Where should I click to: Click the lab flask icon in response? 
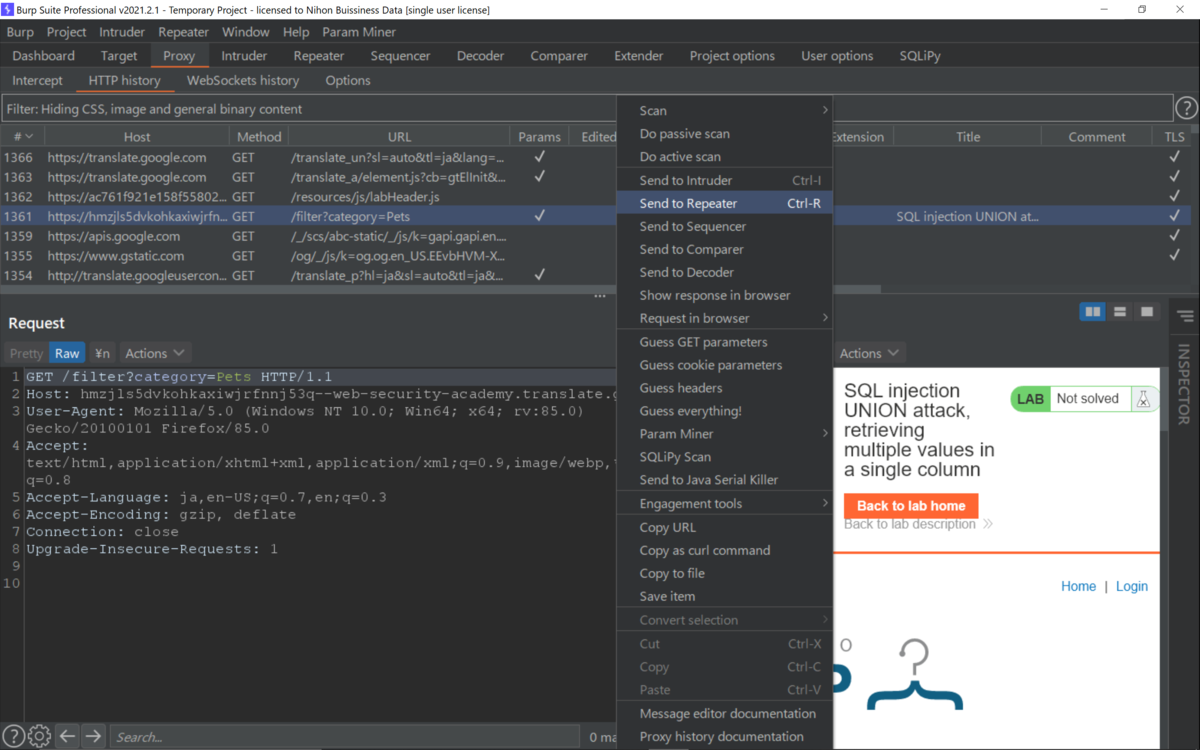[1142, 399]
